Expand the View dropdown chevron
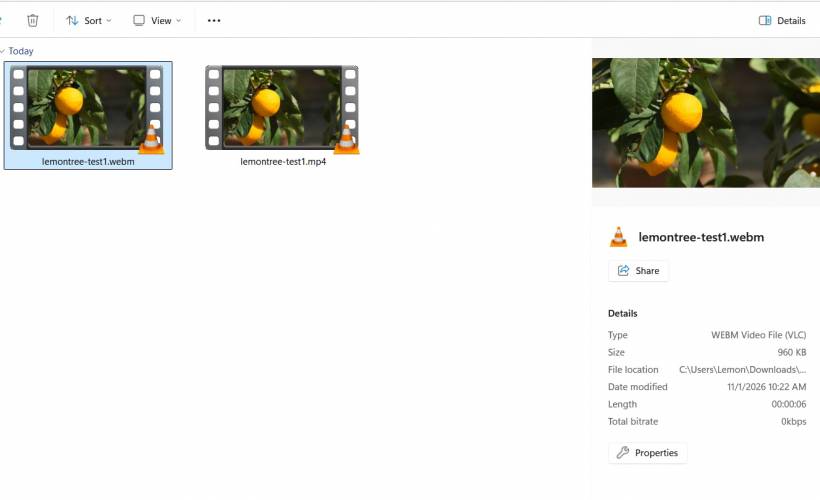Image resolution: width=820 pixels, height=500 pixels. 179,21
